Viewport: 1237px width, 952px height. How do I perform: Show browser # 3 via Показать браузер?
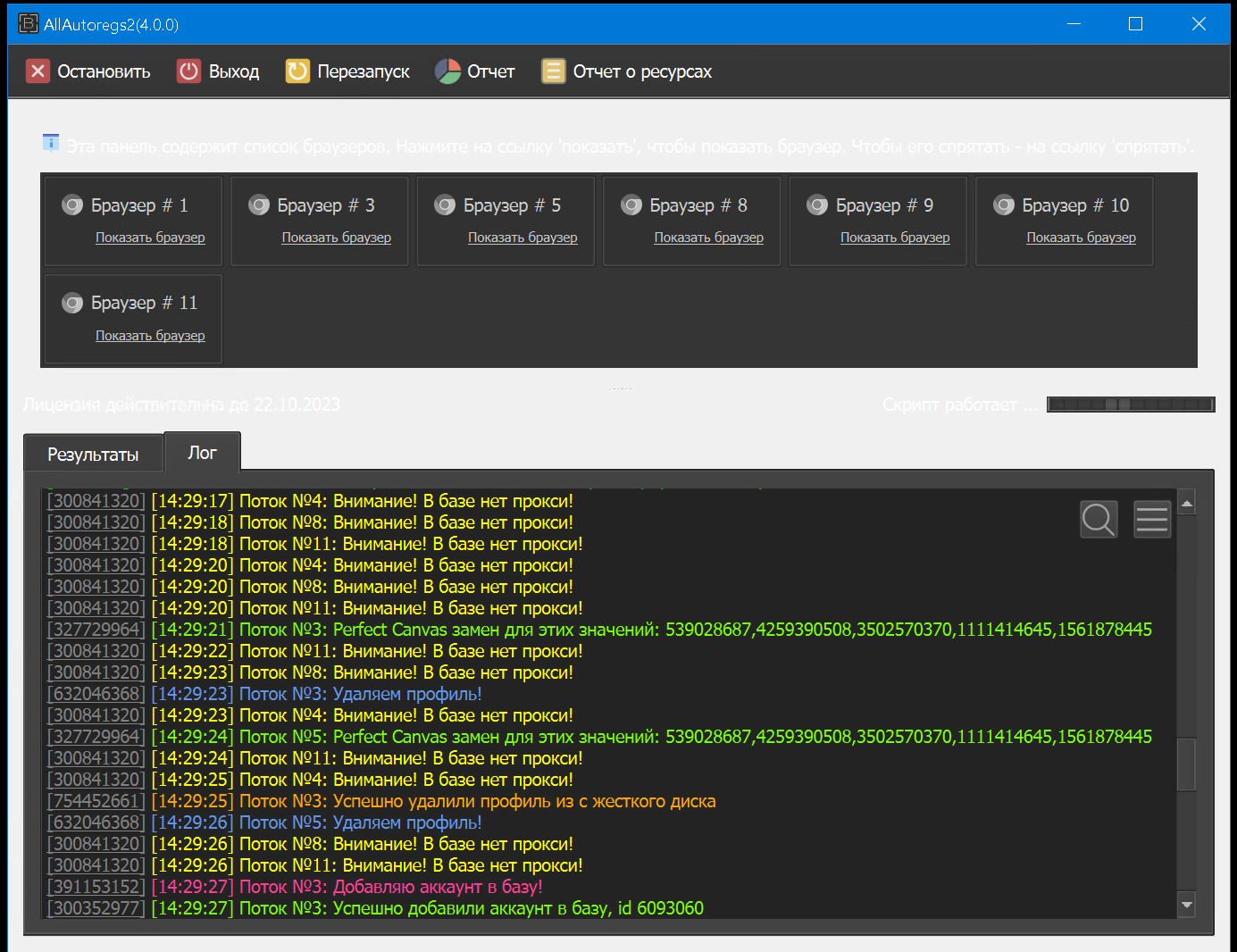click(x=336, y=238)
